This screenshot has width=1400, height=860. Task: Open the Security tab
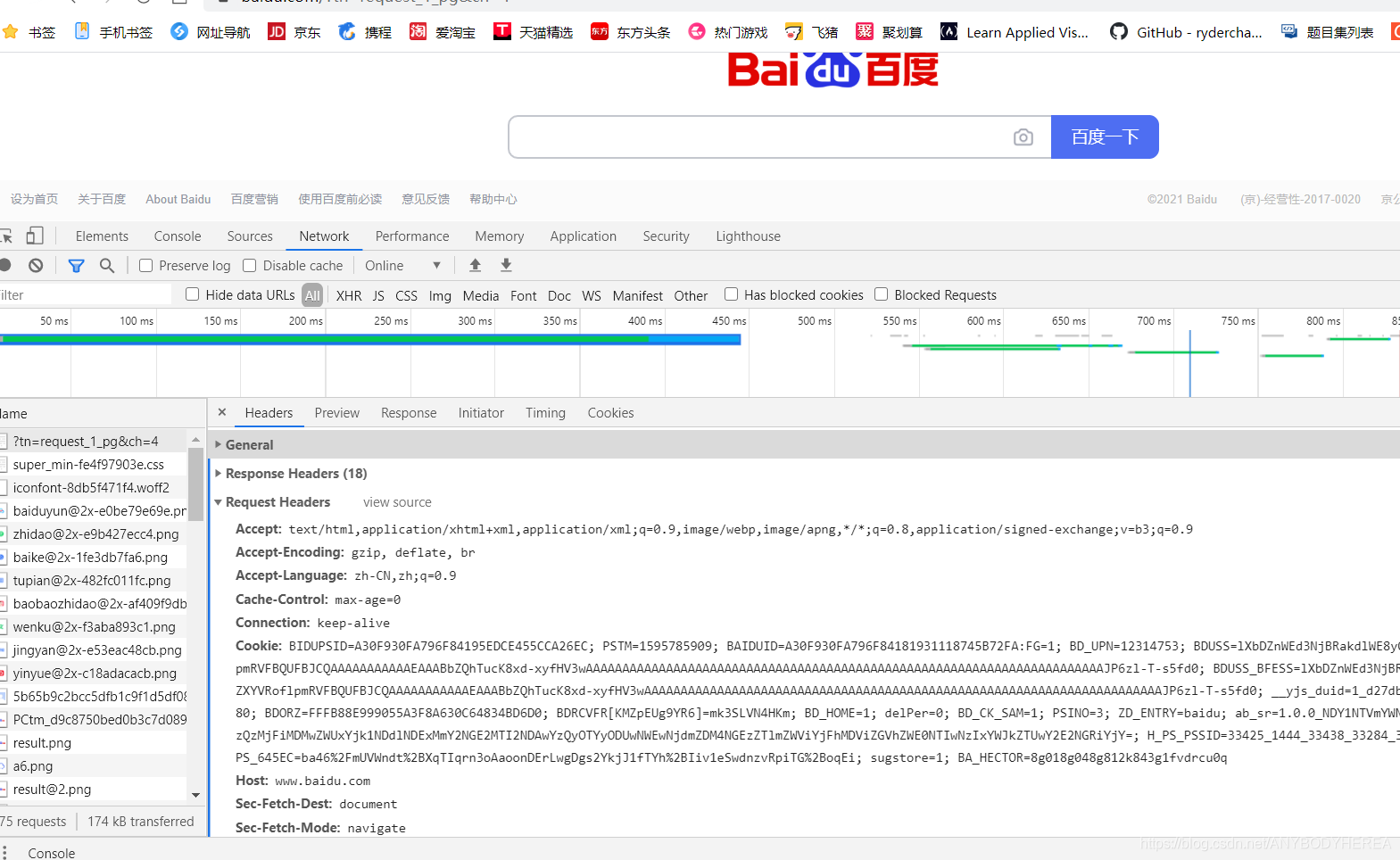pyautogui.click(x=666, y=236)
